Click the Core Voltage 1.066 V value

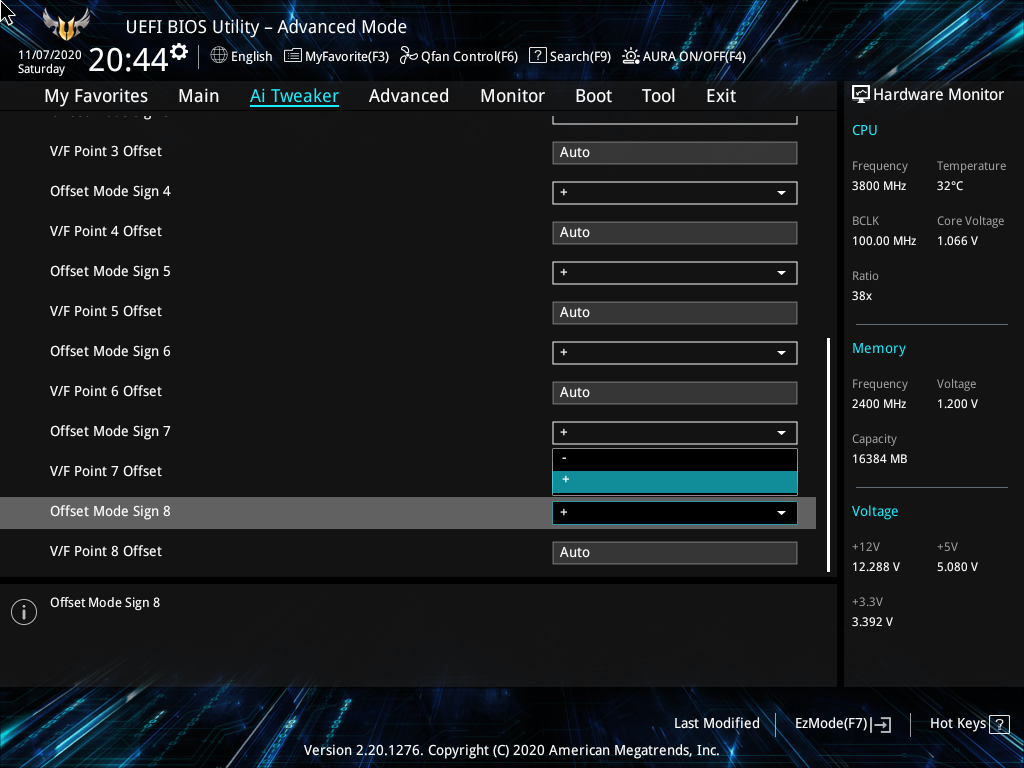(957, 241)
